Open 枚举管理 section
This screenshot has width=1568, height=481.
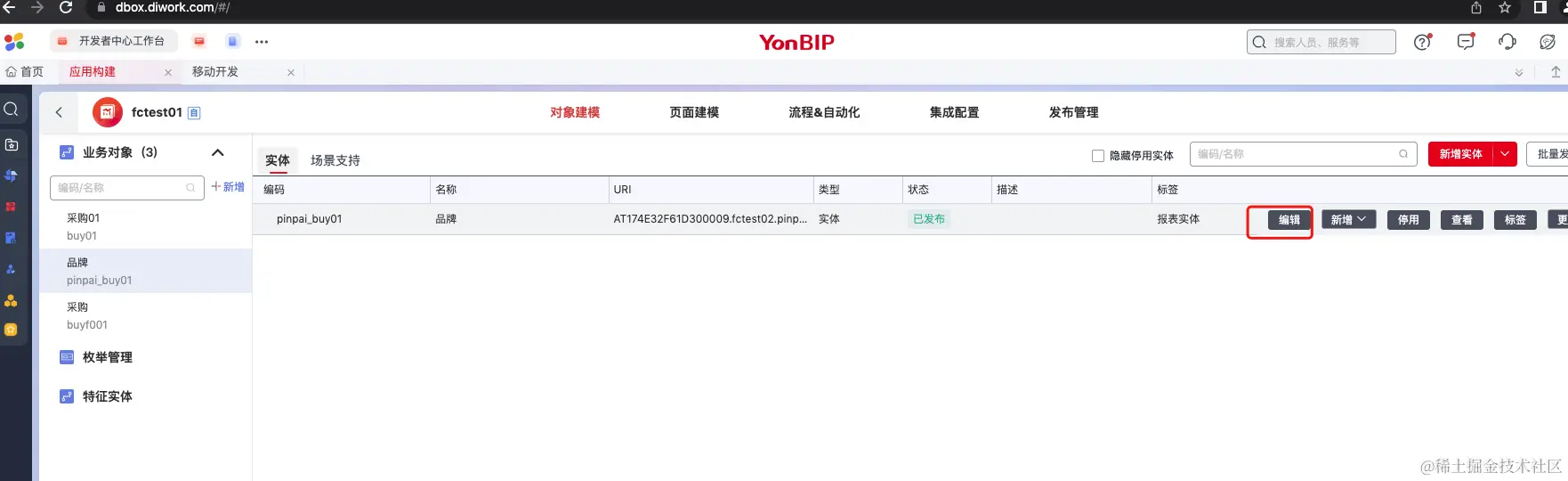click(x=107, y=357)
